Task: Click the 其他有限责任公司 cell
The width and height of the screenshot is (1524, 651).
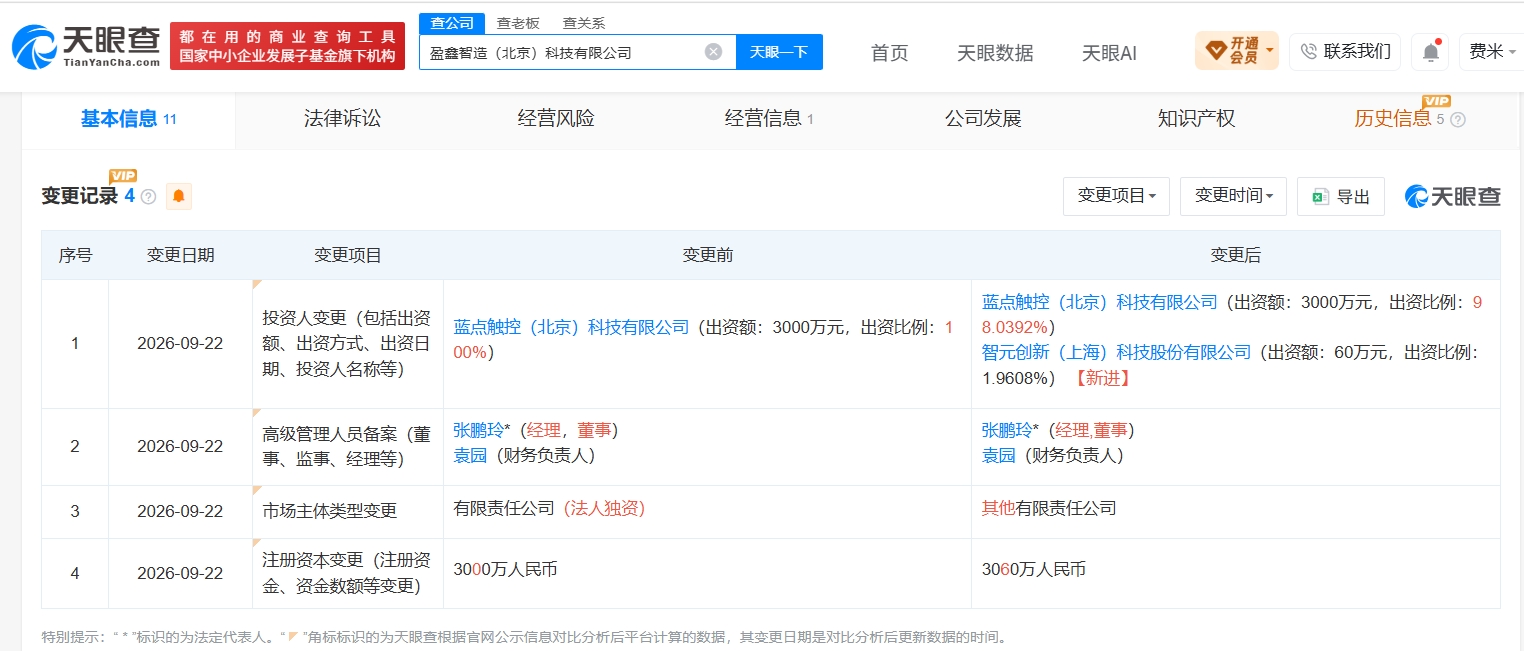Action: 1049,508
